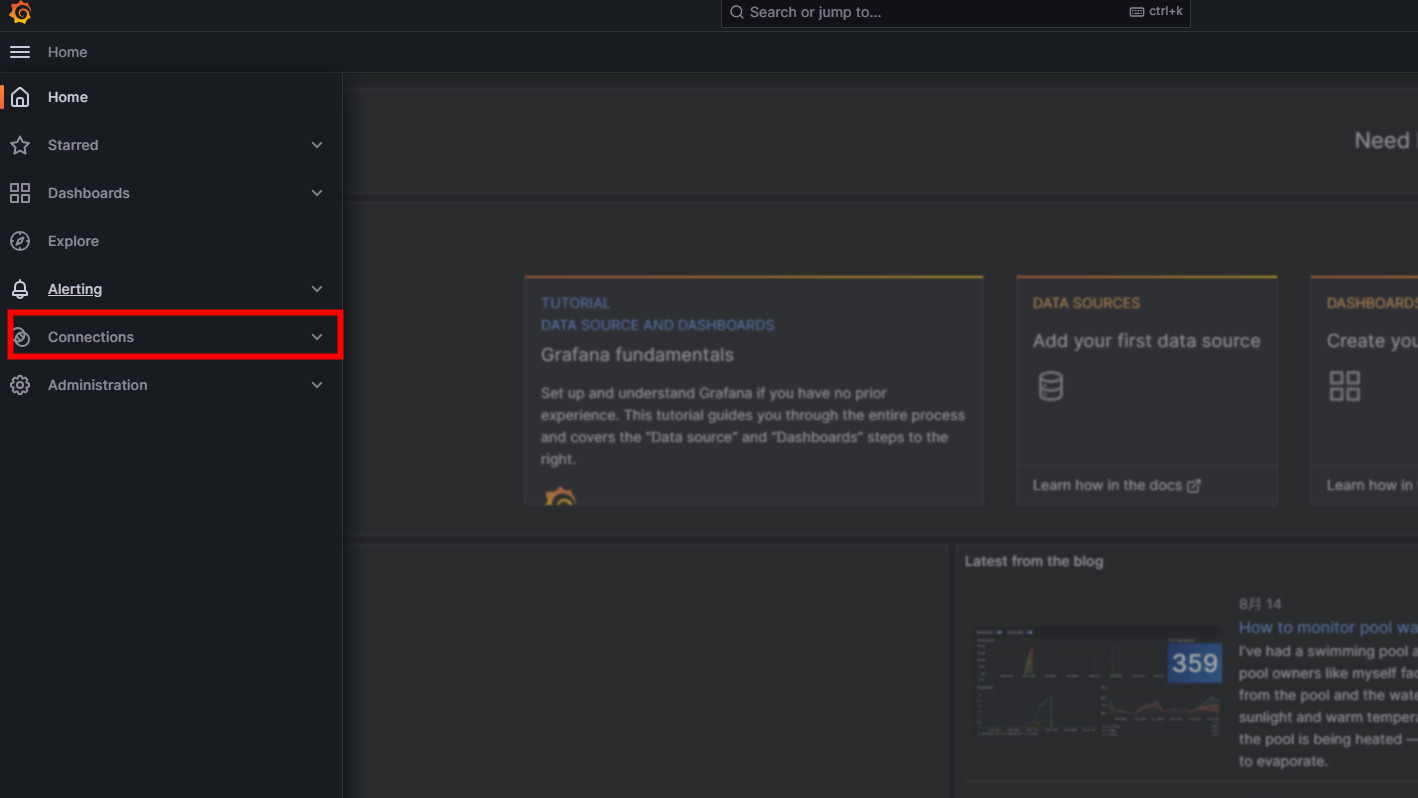Click the Starred star icon

(x=20, y=145)
